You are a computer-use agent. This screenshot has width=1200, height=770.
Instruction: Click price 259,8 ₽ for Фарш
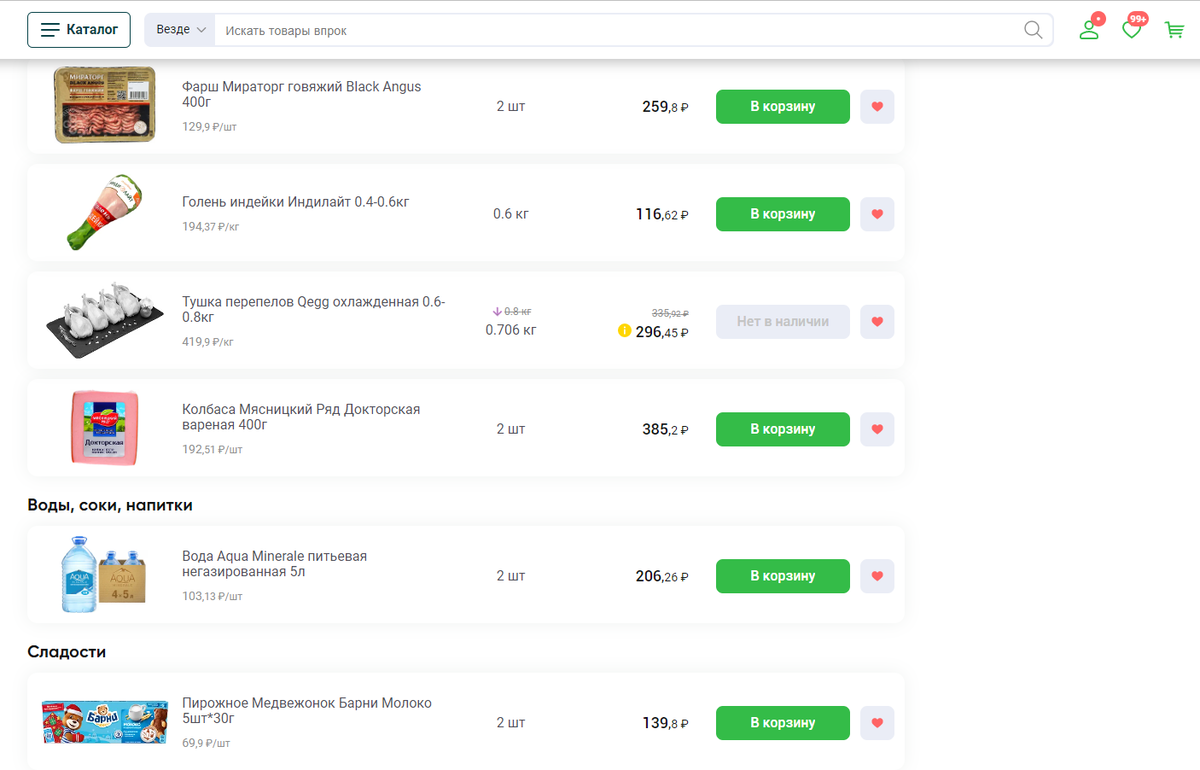coord(665,107)
